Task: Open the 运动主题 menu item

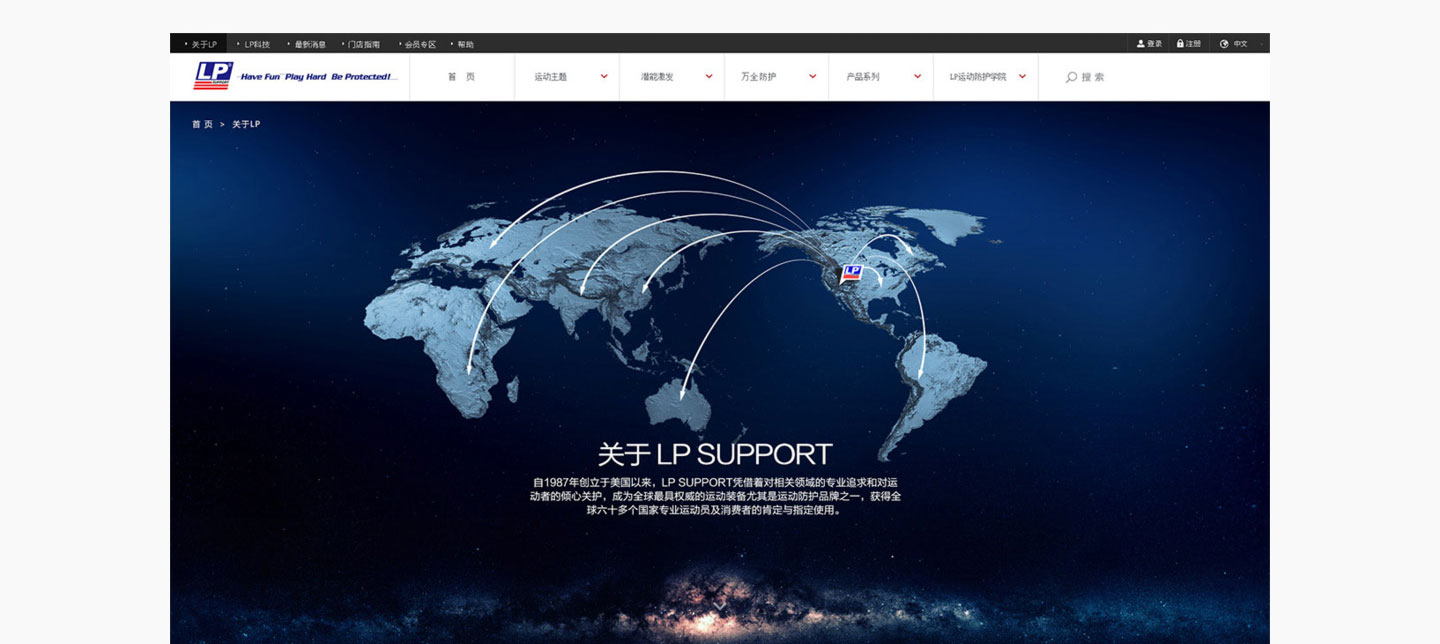Action: (551, 77)
